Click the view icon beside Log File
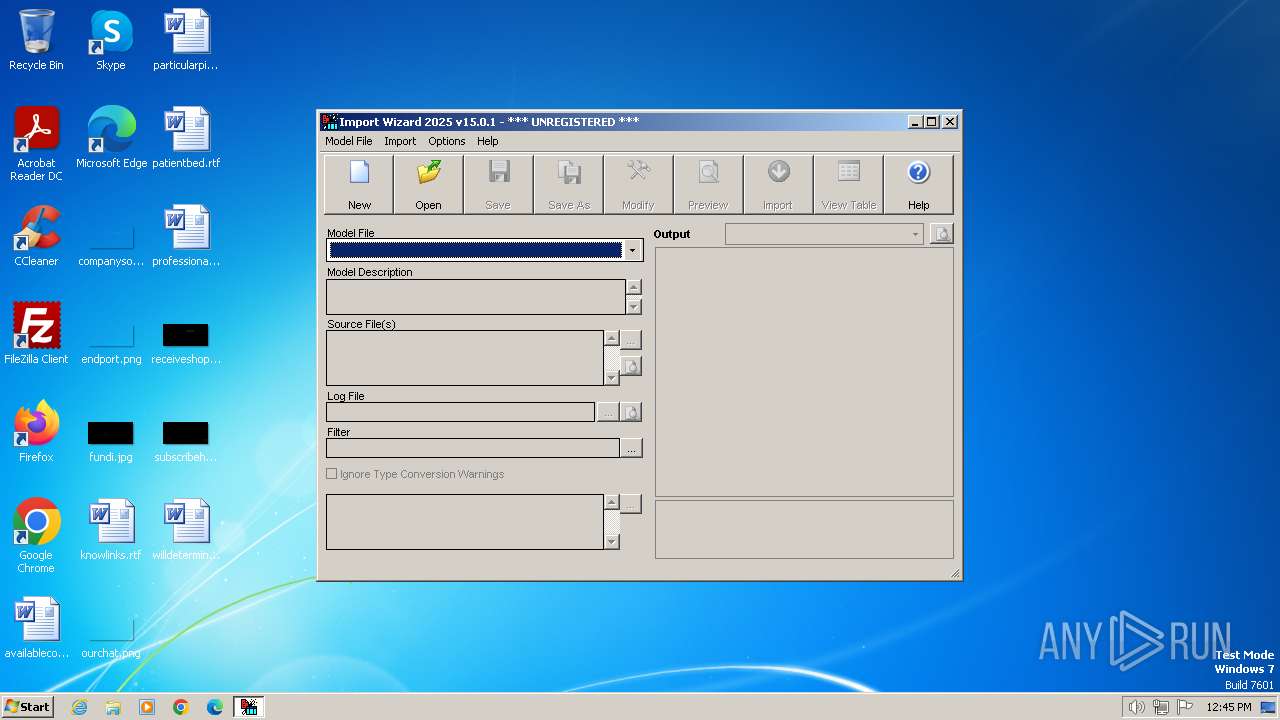Image resolution: width=1280 pixels, height=720 pixels. pos(631,412)
